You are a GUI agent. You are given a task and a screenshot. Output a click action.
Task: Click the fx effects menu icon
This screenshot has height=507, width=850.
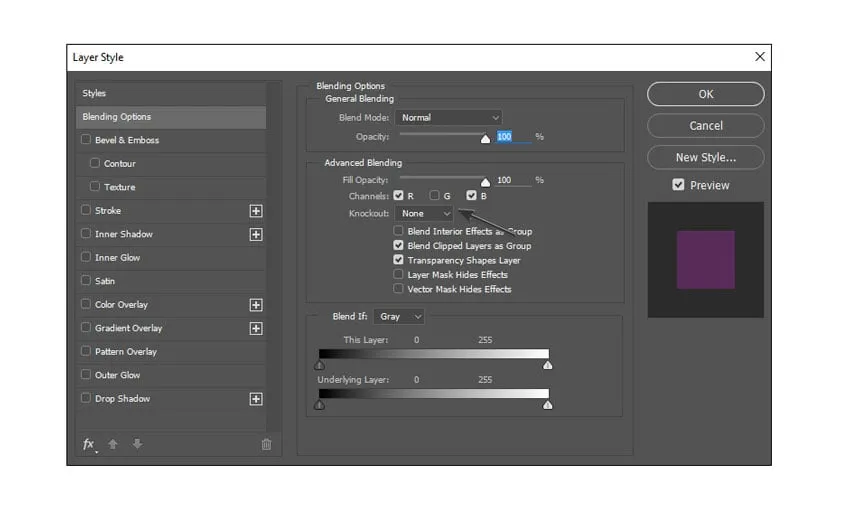pyautogui.click(x=88, y=445)
